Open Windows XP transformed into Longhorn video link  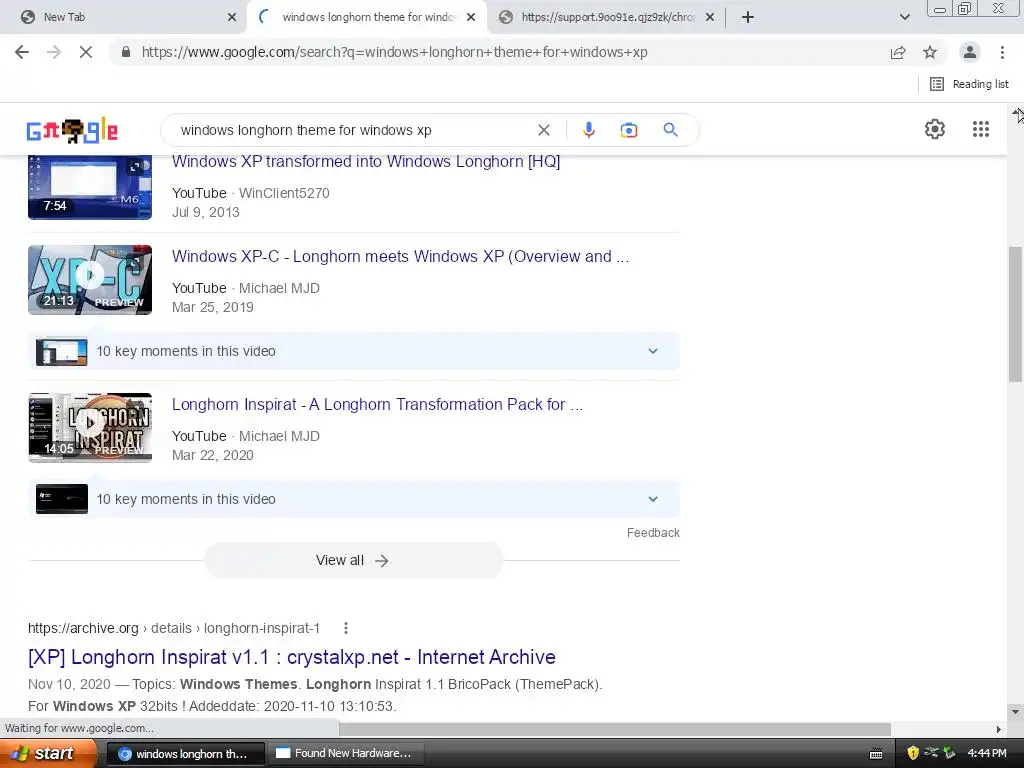[x=366, y=161]
